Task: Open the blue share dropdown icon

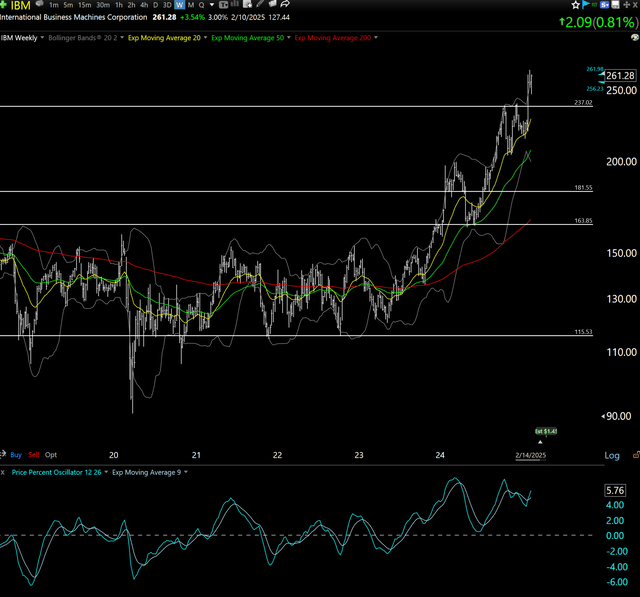Action: [x=604, y=5]
